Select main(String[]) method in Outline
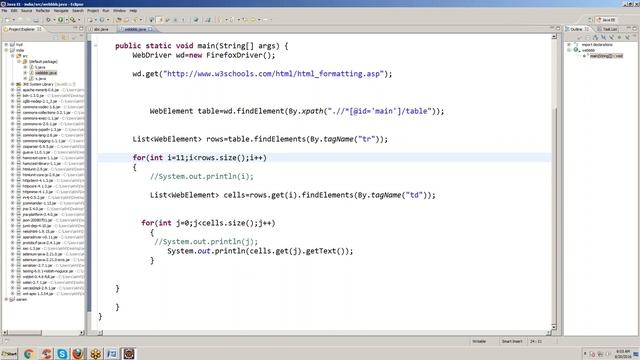Screen dimensions: 640x360 click(606, 56)
